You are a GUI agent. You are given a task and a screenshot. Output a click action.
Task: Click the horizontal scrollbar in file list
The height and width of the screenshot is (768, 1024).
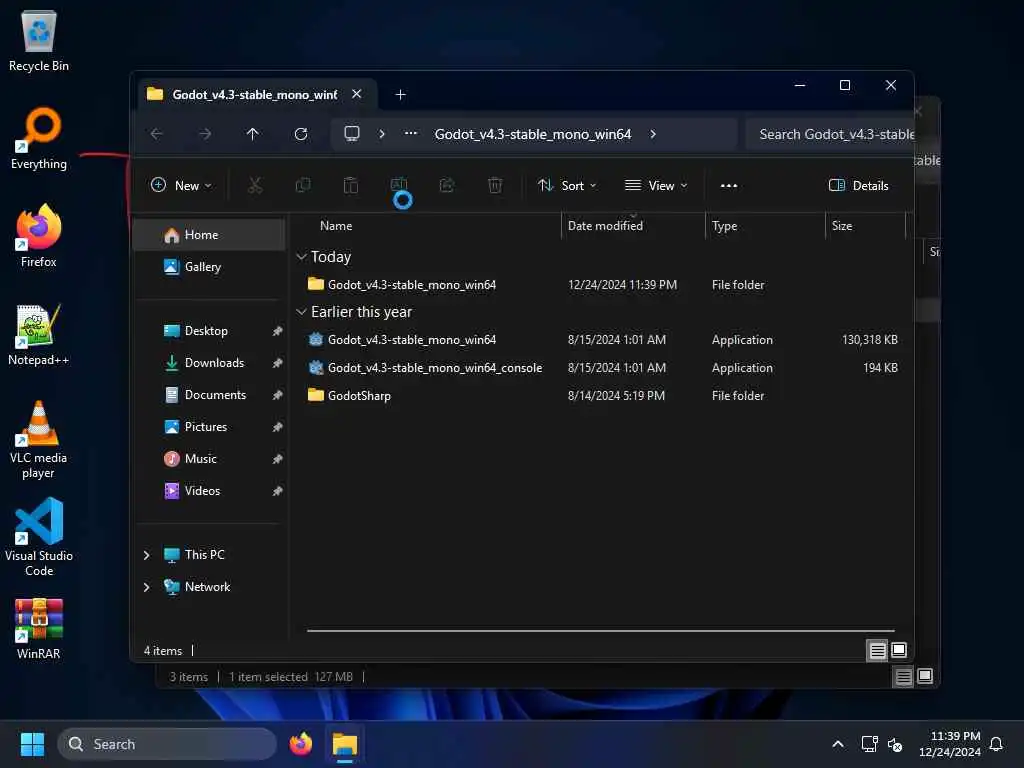coord(600,631)
